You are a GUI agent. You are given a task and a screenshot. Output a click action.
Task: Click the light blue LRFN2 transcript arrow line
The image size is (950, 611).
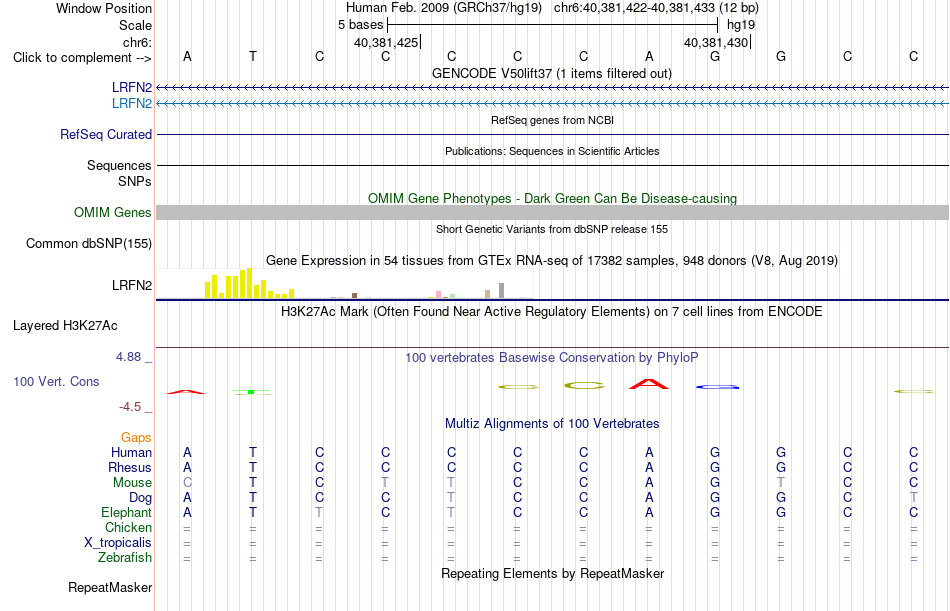pyautogui.click(x=553, y=104)
